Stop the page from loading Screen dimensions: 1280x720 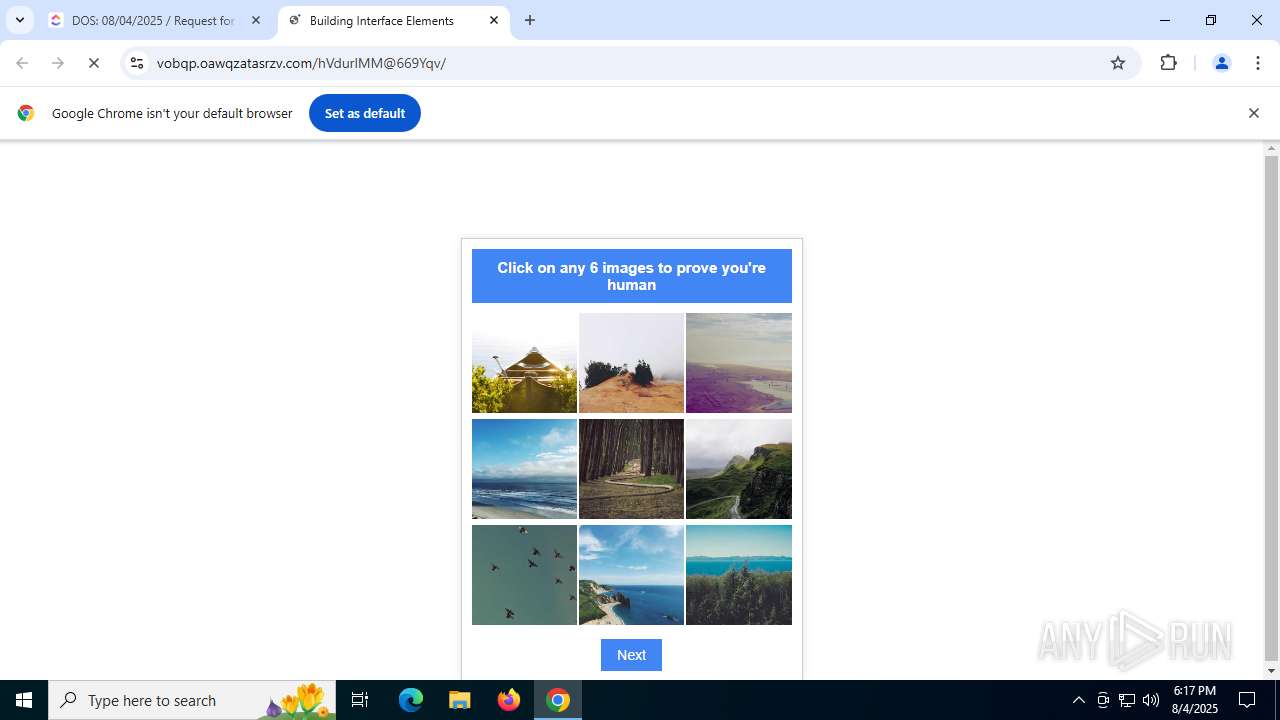click(94, 63)
